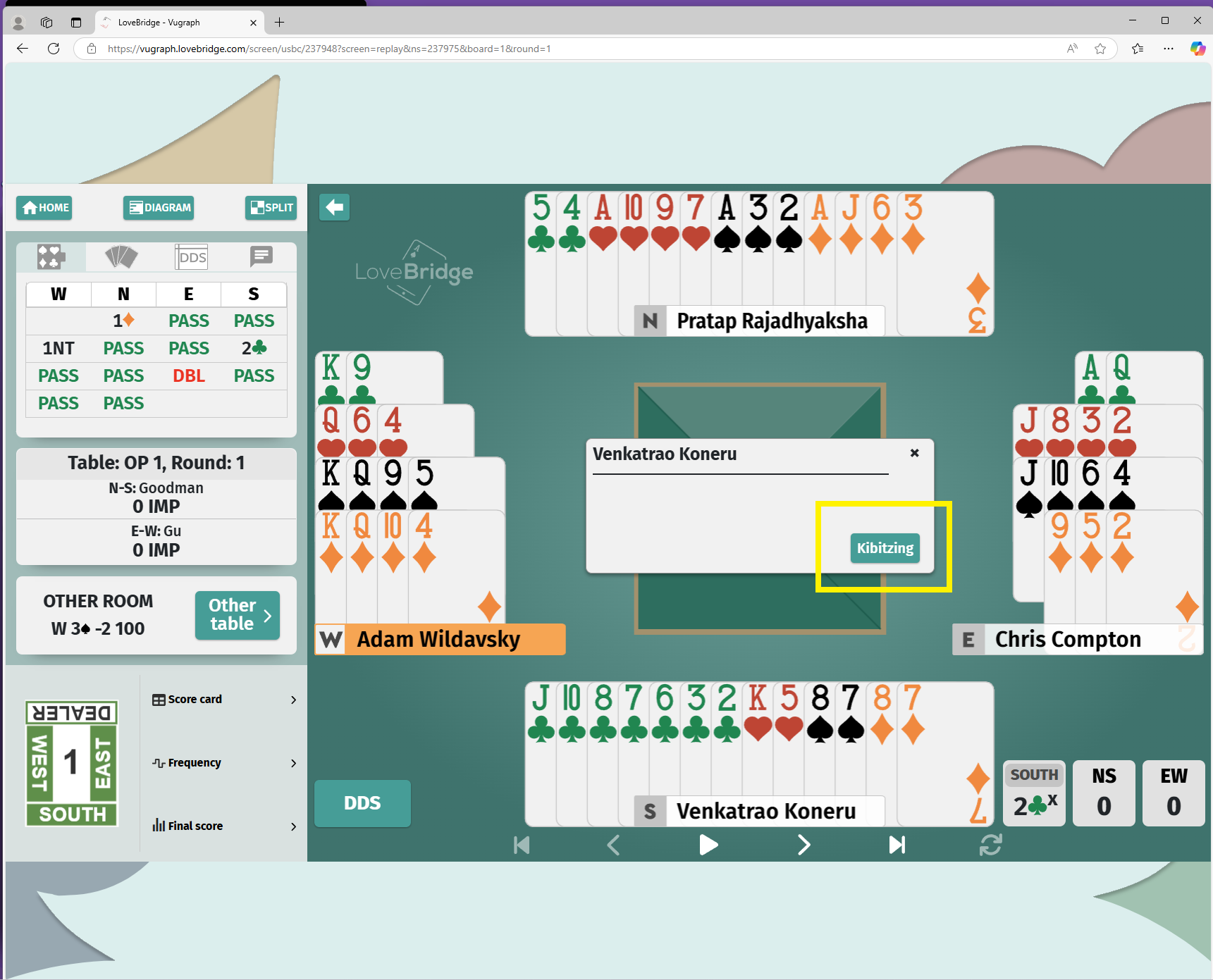
Task: Skip to the end of play
Action: coord(897,845)
